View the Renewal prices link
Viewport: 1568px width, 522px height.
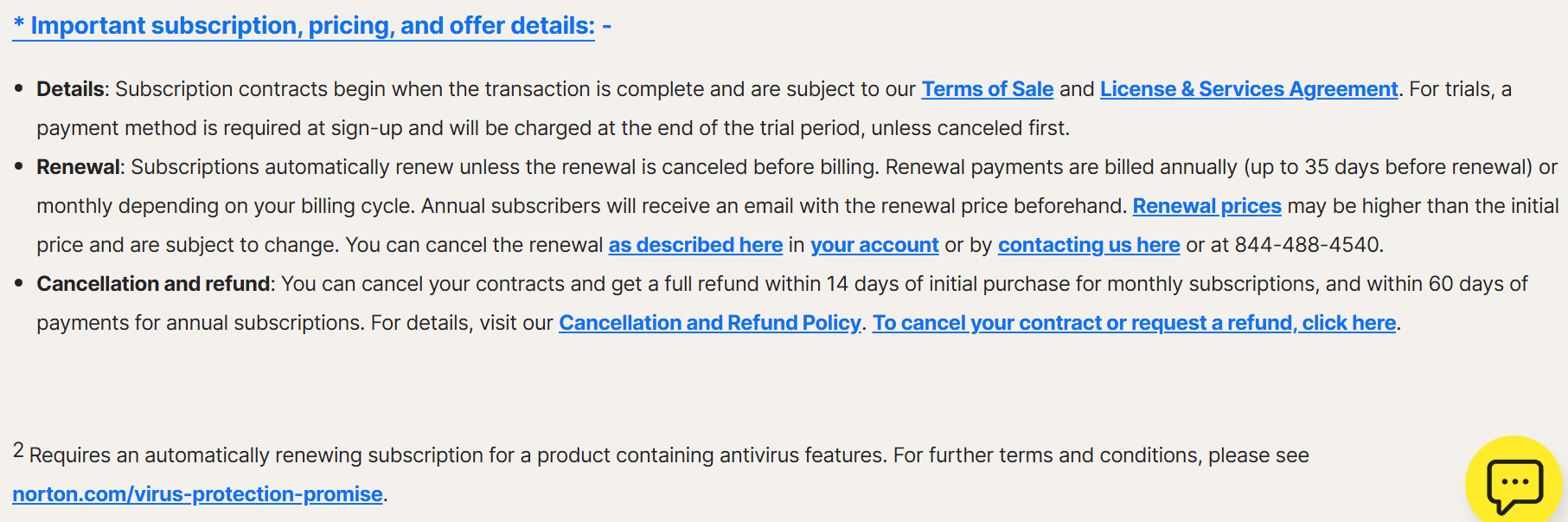1206,206
